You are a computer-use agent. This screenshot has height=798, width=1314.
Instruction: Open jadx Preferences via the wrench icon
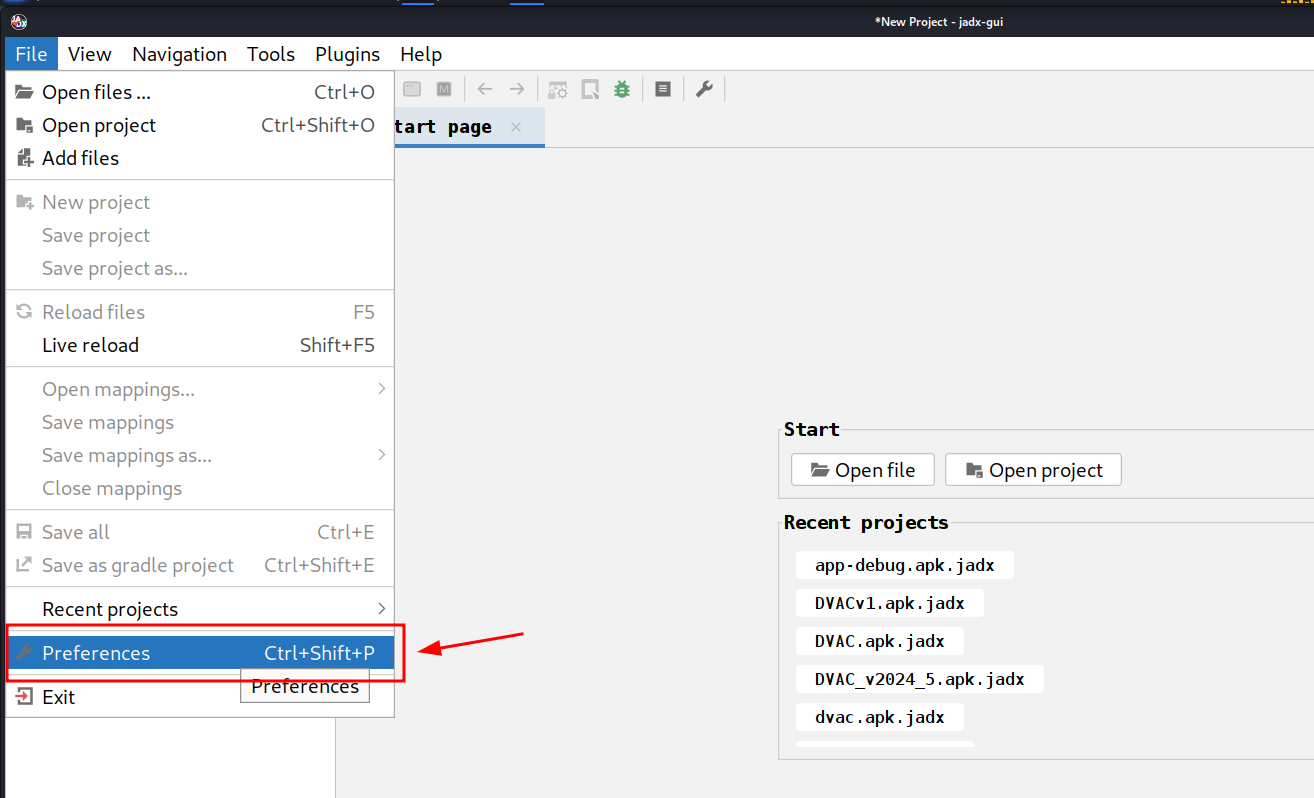pos(704,89)
